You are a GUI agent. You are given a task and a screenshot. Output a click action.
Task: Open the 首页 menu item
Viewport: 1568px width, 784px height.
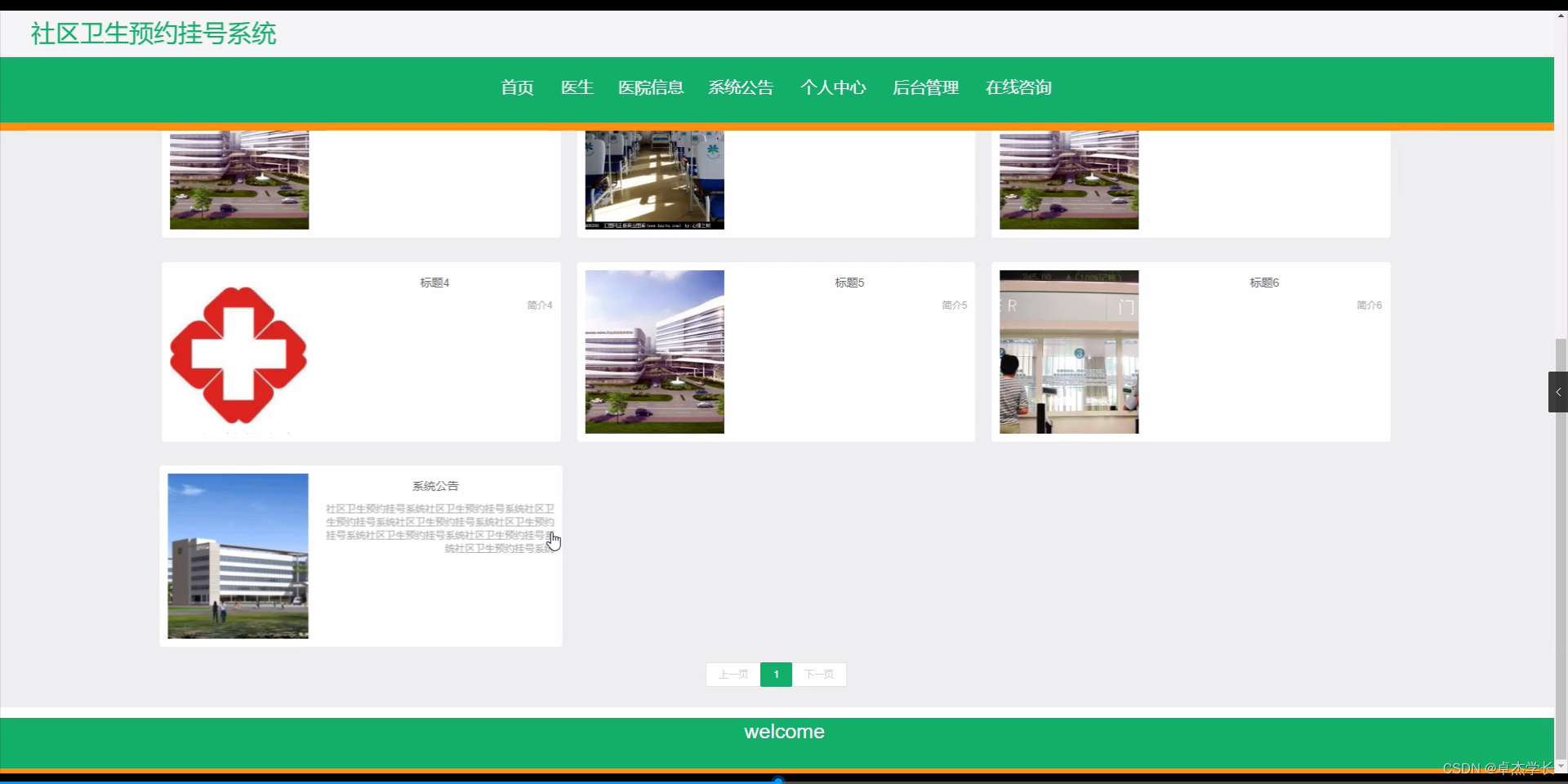tap(516, 87)
